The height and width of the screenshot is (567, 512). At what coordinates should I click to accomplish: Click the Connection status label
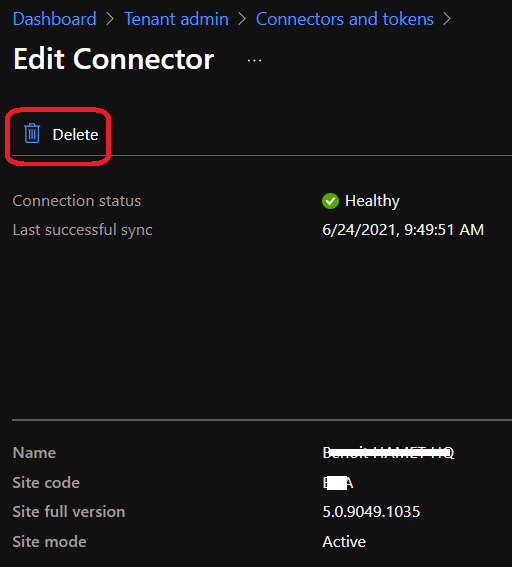tap(77, 201)
